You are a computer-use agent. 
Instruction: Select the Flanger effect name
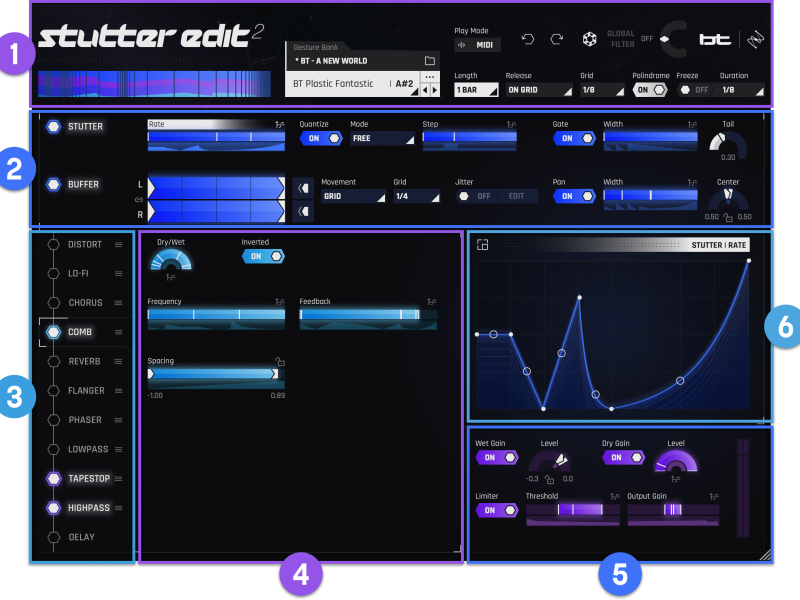click(86, 391)
